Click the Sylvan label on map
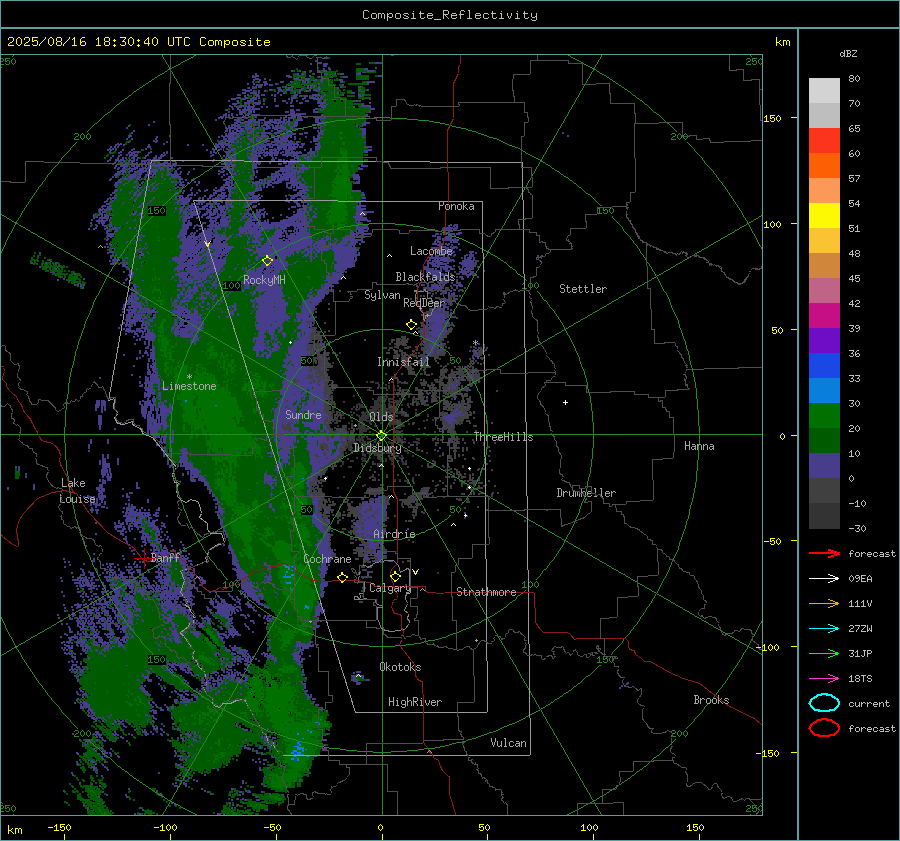The image size is (900, 841). [382, 295]
